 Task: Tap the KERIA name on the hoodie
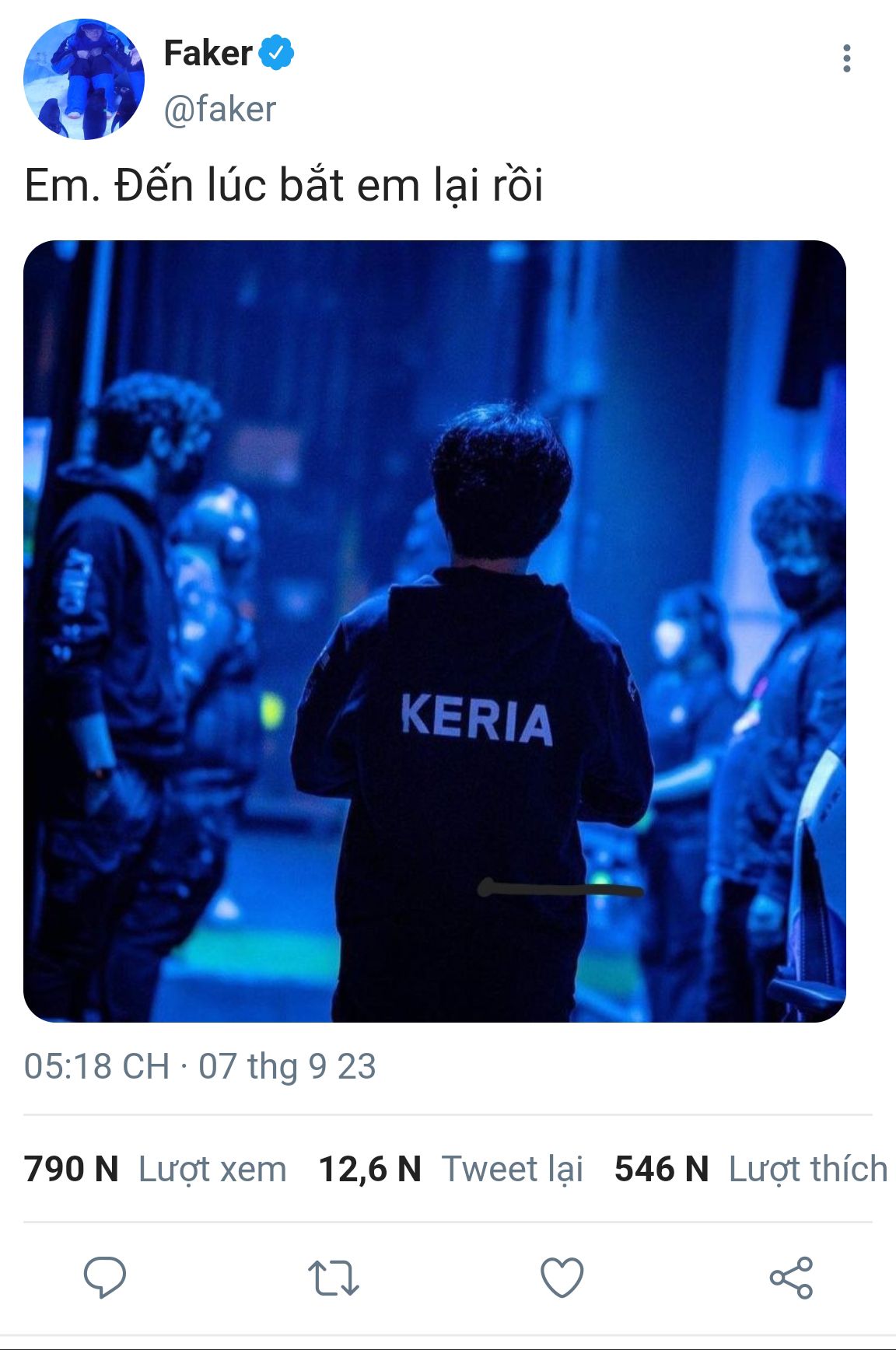477,719
